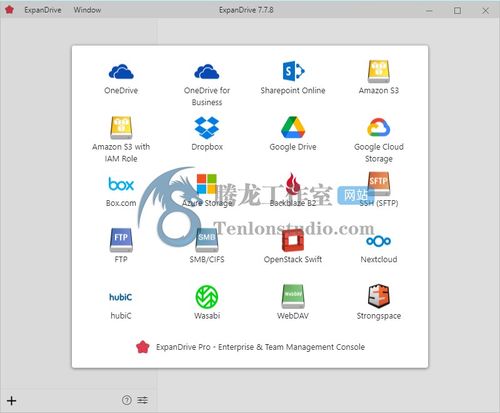Add a new drive with plus icon
Screen dimensions: 500x413
click(x=12, y=400)
